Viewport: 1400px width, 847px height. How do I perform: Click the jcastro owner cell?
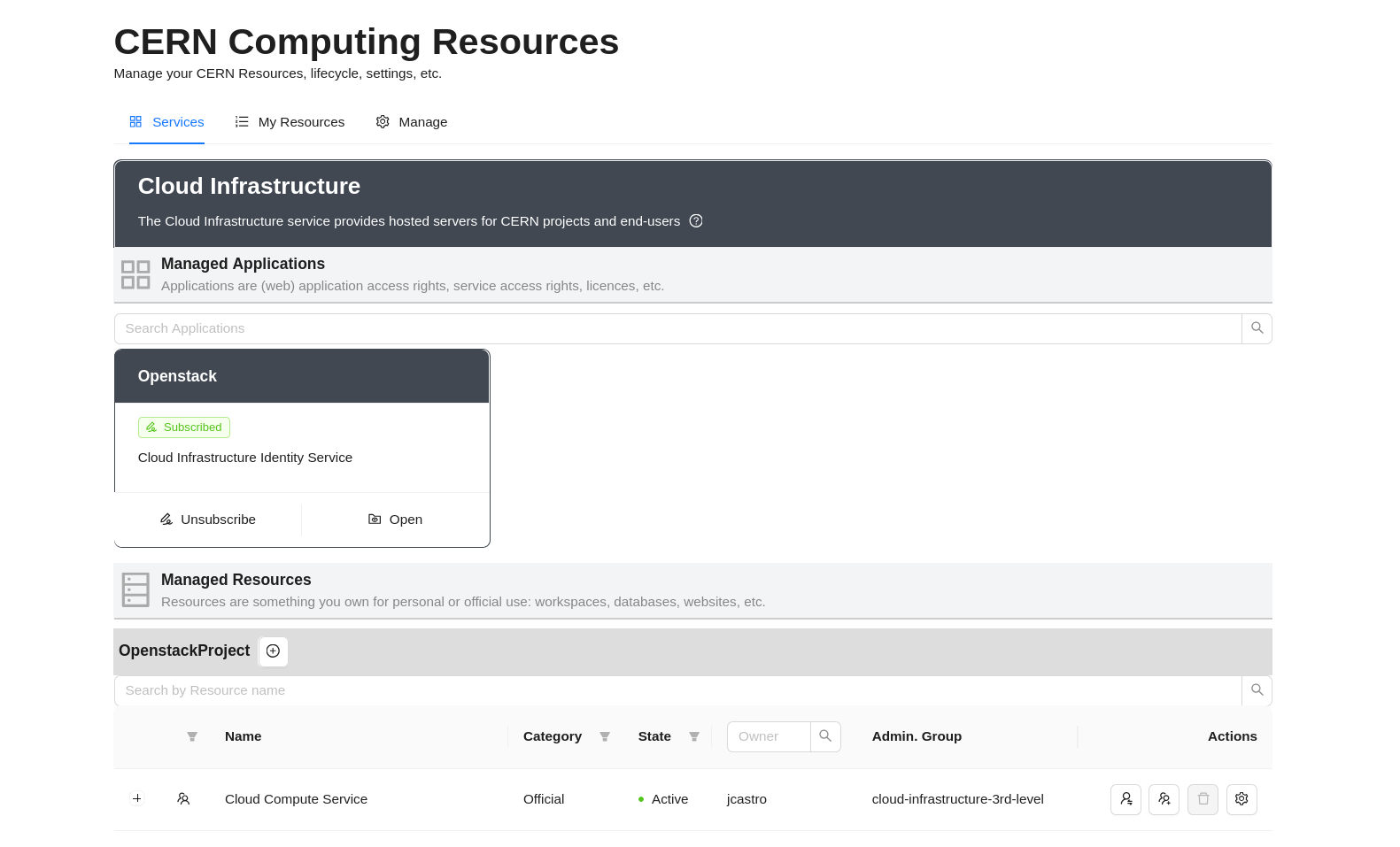[746, 799]
